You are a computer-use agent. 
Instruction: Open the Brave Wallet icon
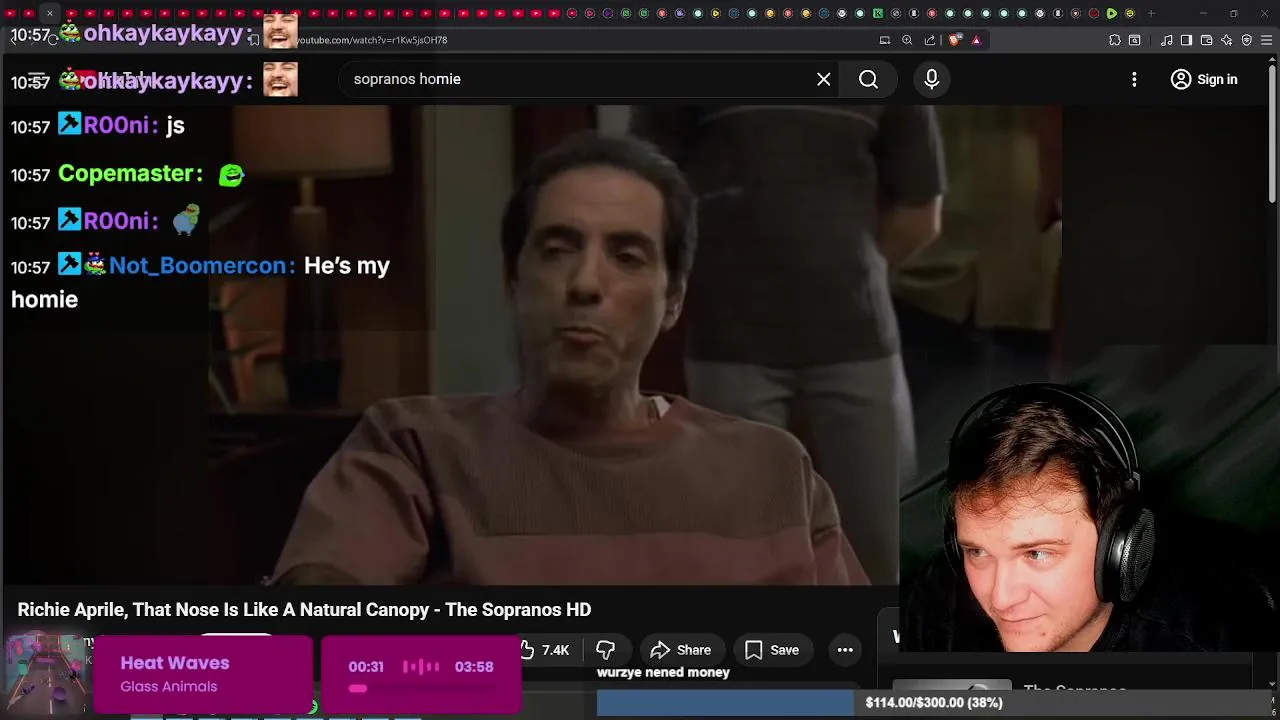pos(1206,40)
